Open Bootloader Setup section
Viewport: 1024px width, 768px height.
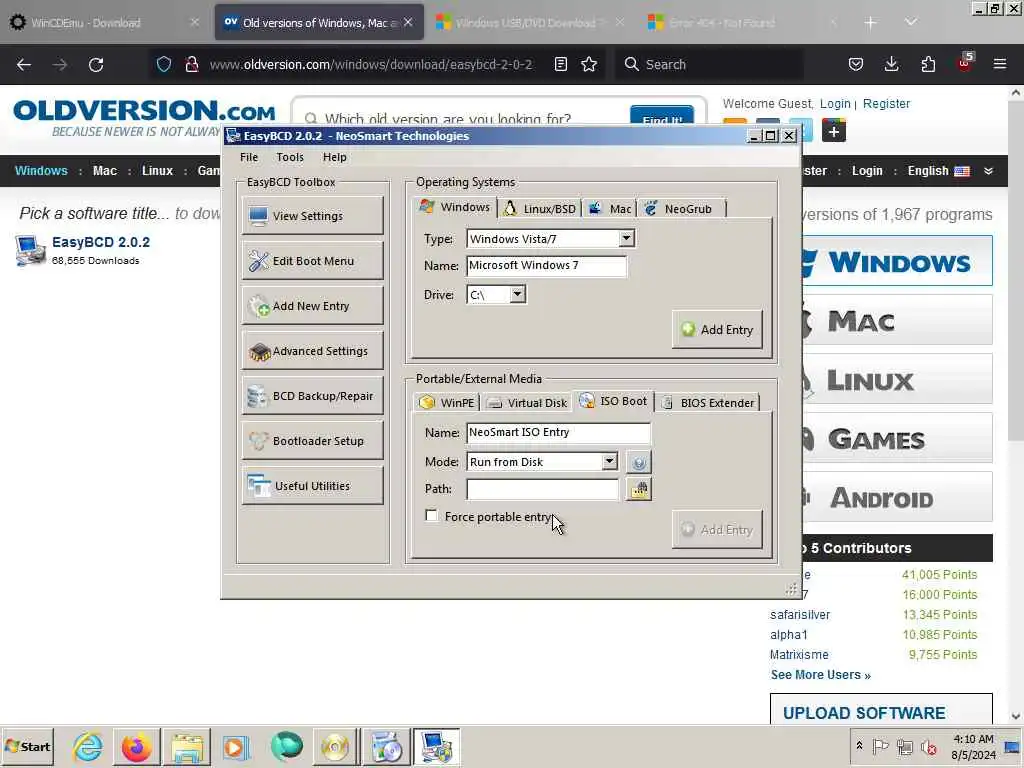(312, 441)
